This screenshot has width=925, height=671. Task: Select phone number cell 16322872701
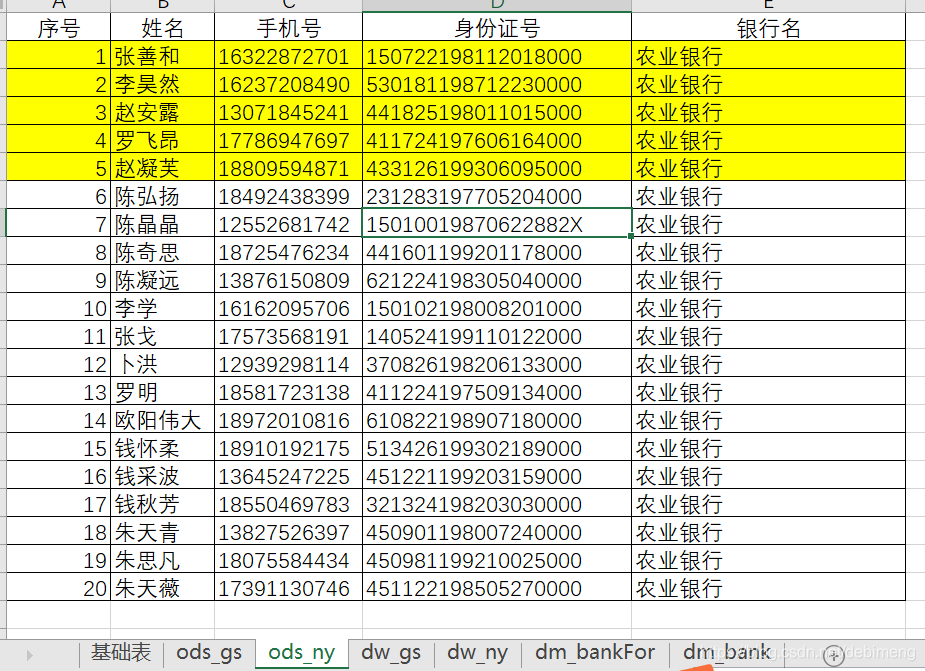(x=288, y=55)
